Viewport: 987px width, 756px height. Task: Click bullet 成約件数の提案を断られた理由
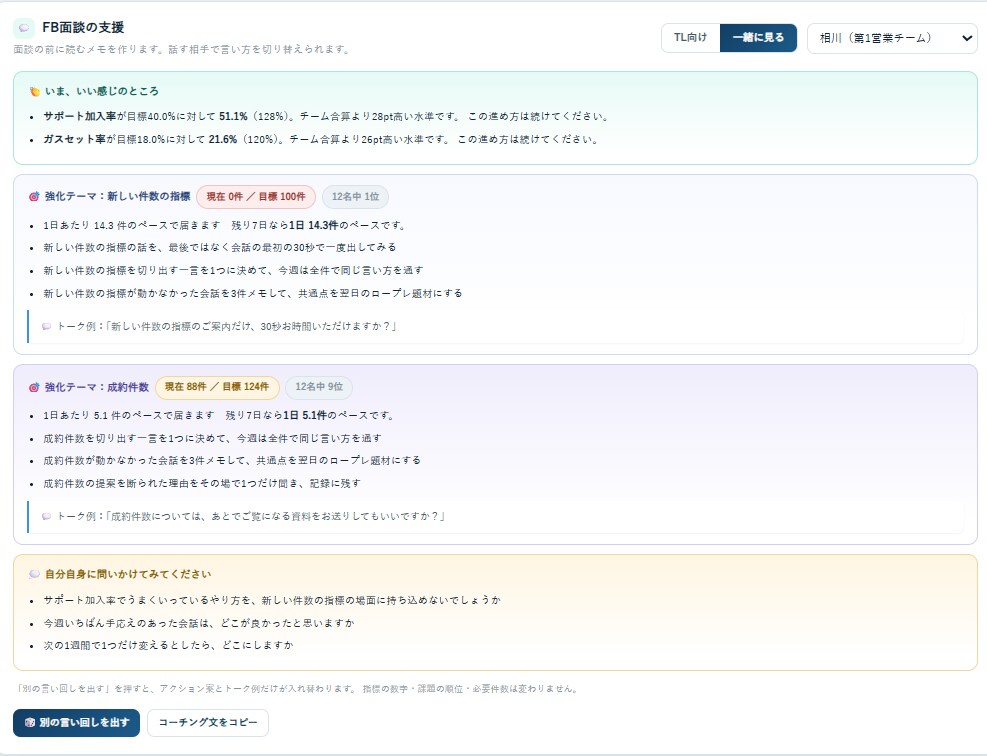[x=201, y=483]
